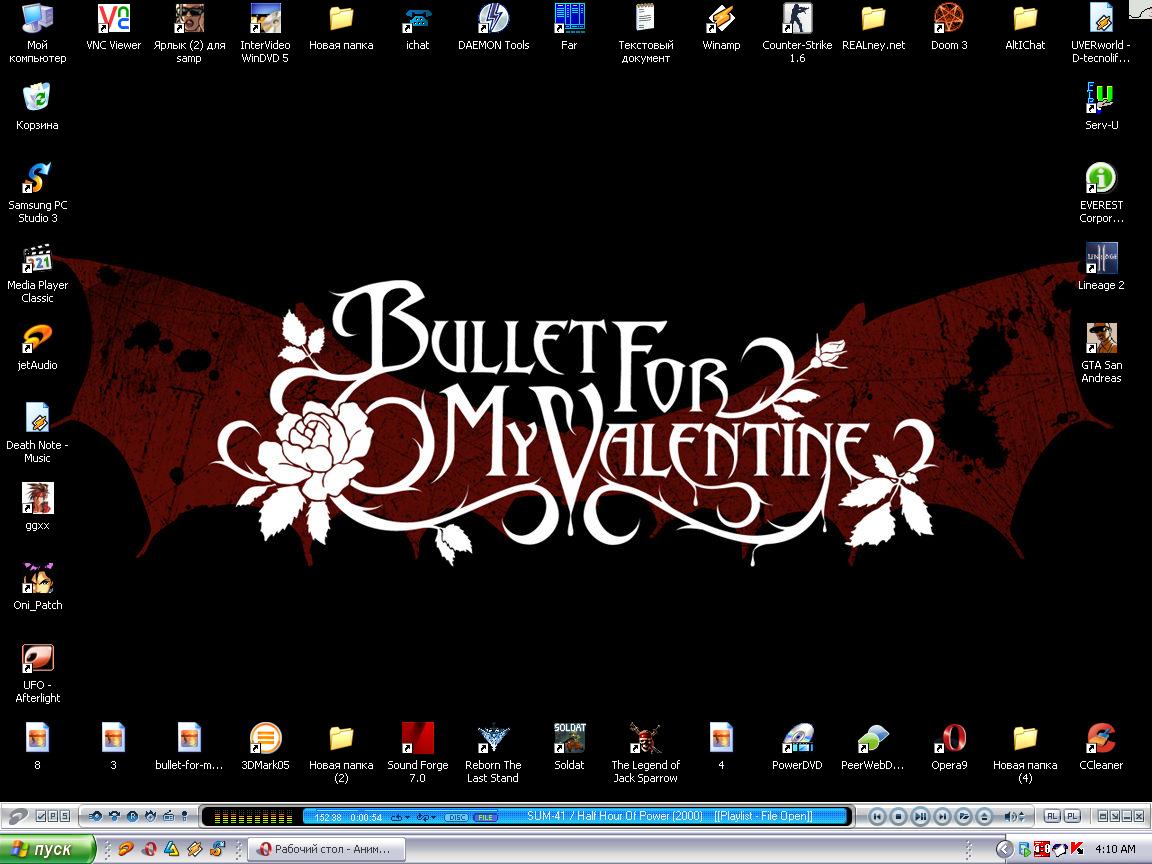Select the Текстовый документ file
Viewport: 1152px width, 864px height.
646,33
